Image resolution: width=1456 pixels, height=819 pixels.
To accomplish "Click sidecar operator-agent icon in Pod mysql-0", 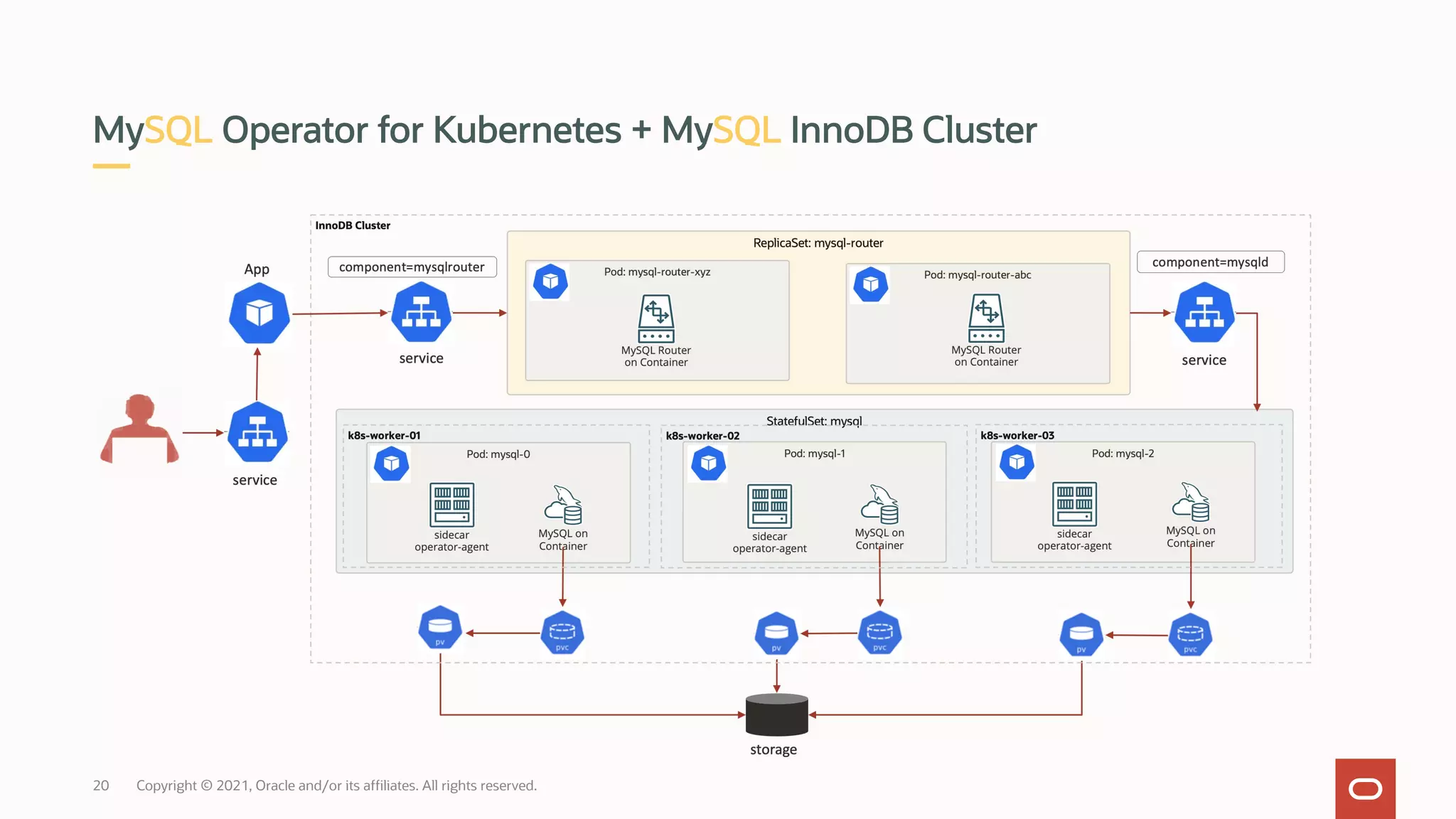I will pos(451,505).
